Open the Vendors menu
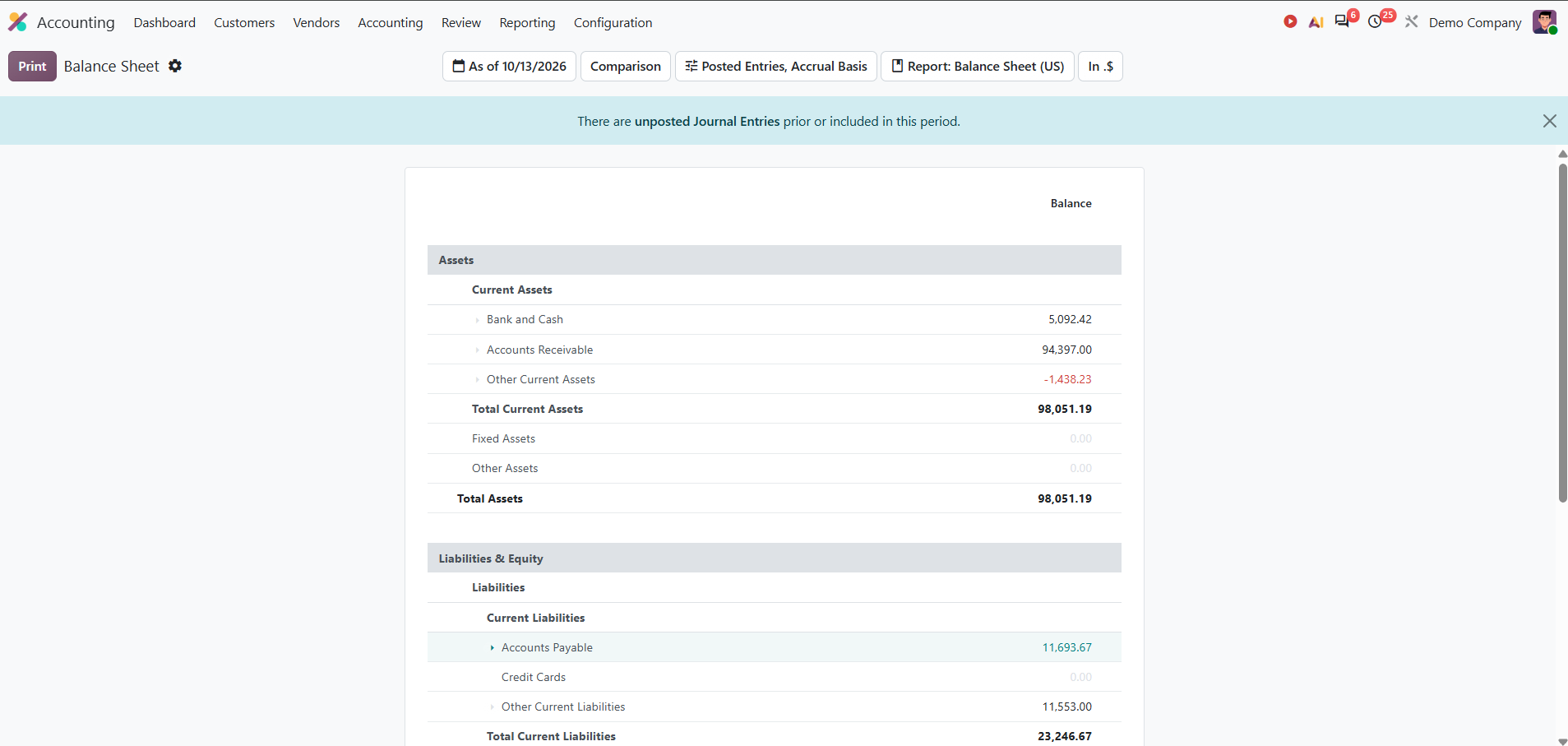 (316, 22)
